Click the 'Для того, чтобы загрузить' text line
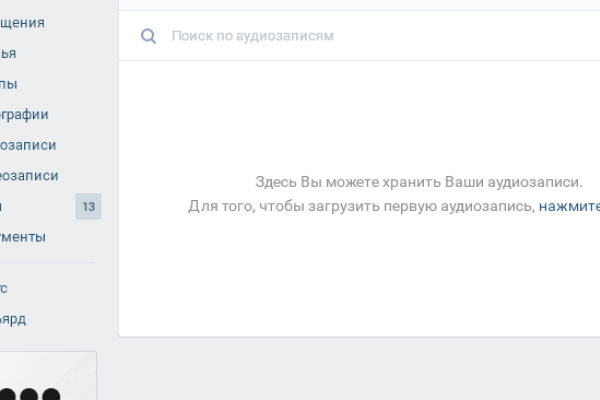This screenshot has width=600, height=400. pos(362,206)
